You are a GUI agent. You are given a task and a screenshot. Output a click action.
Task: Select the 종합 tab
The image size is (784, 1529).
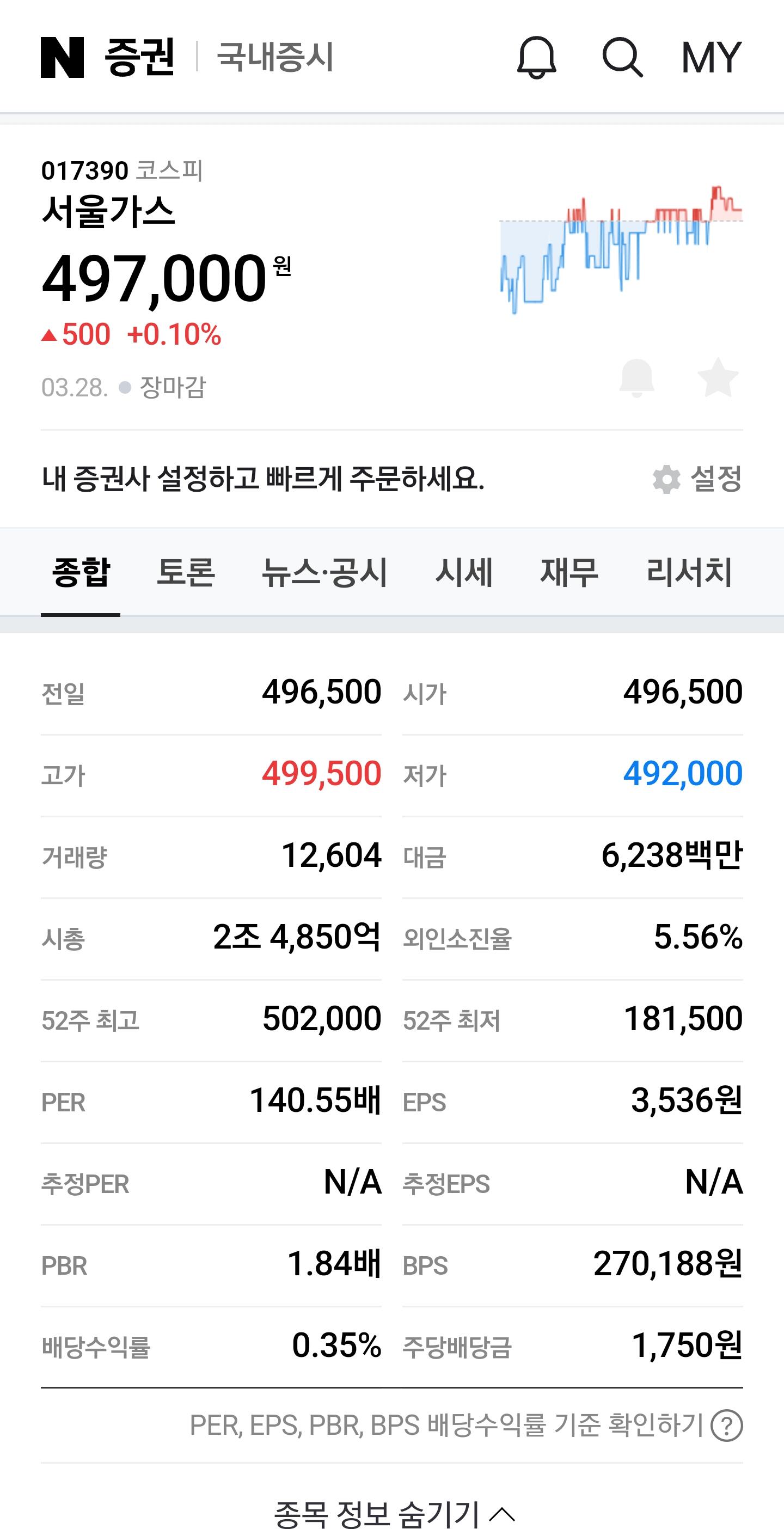click(81, 572)
